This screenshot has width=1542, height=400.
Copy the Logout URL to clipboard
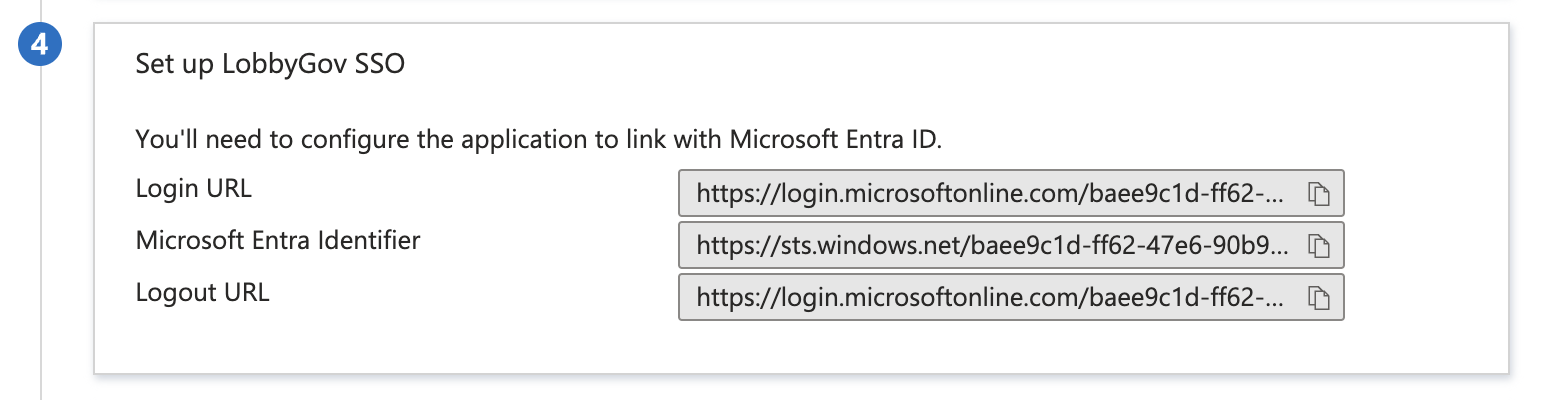tap(1318, 297)
